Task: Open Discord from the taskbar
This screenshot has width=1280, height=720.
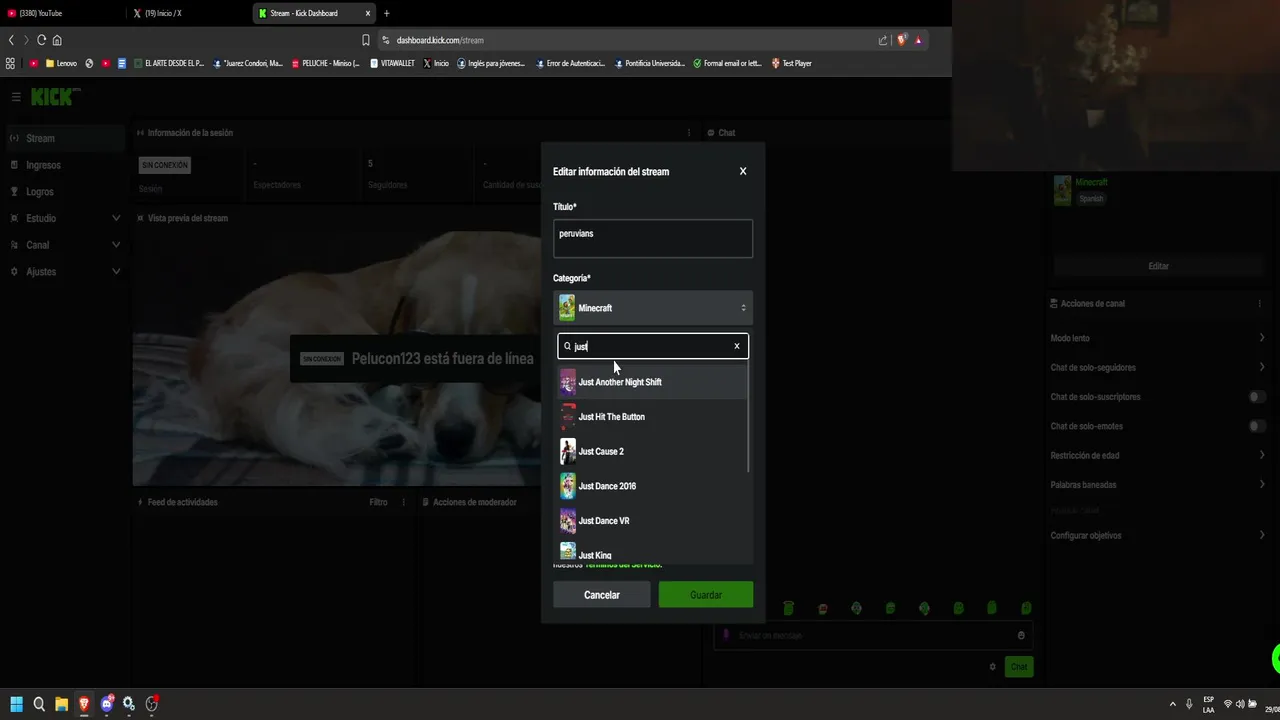Action: point(107,704)
